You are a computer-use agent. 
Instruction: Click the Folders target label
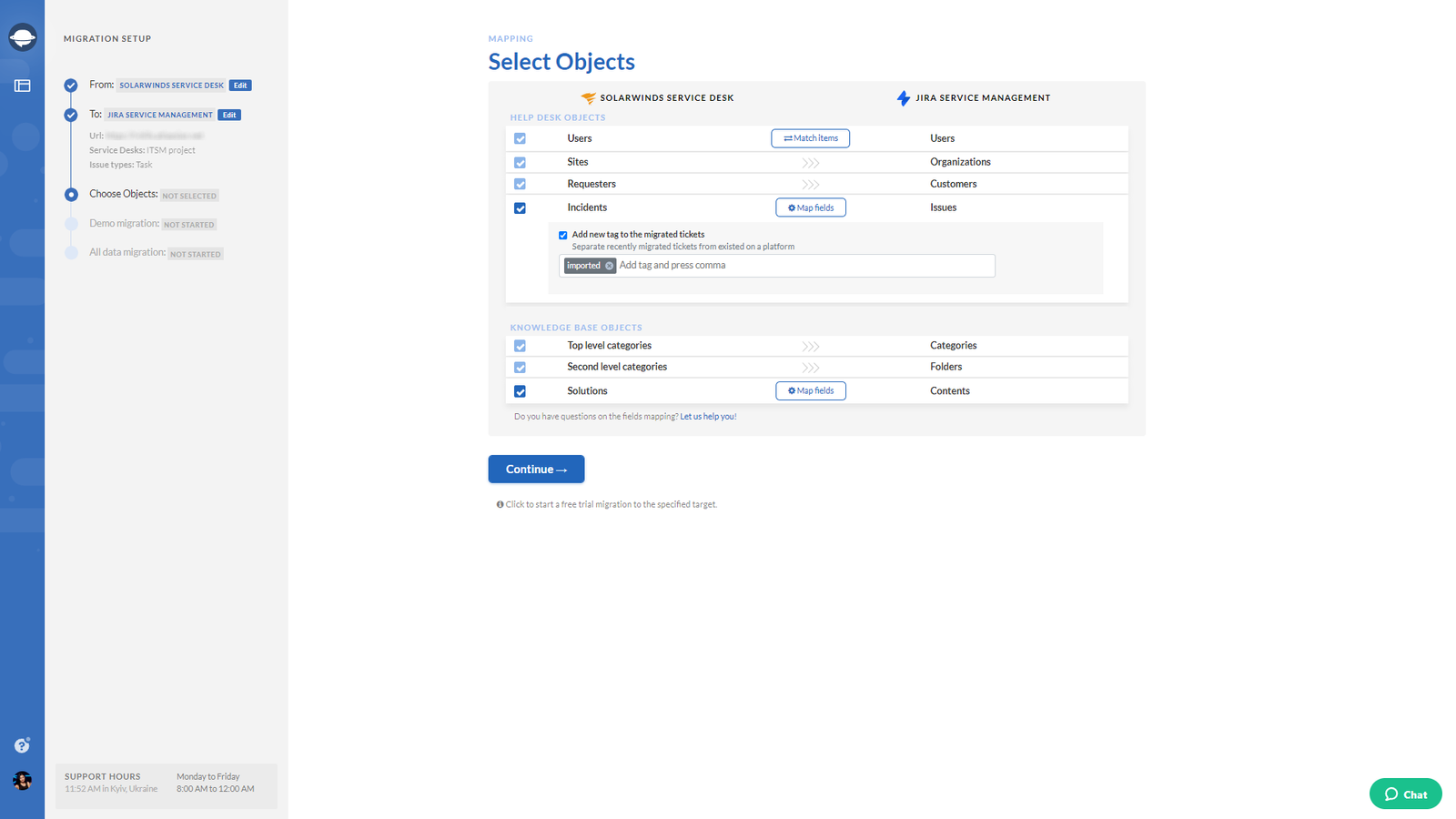tap(945, 367)
